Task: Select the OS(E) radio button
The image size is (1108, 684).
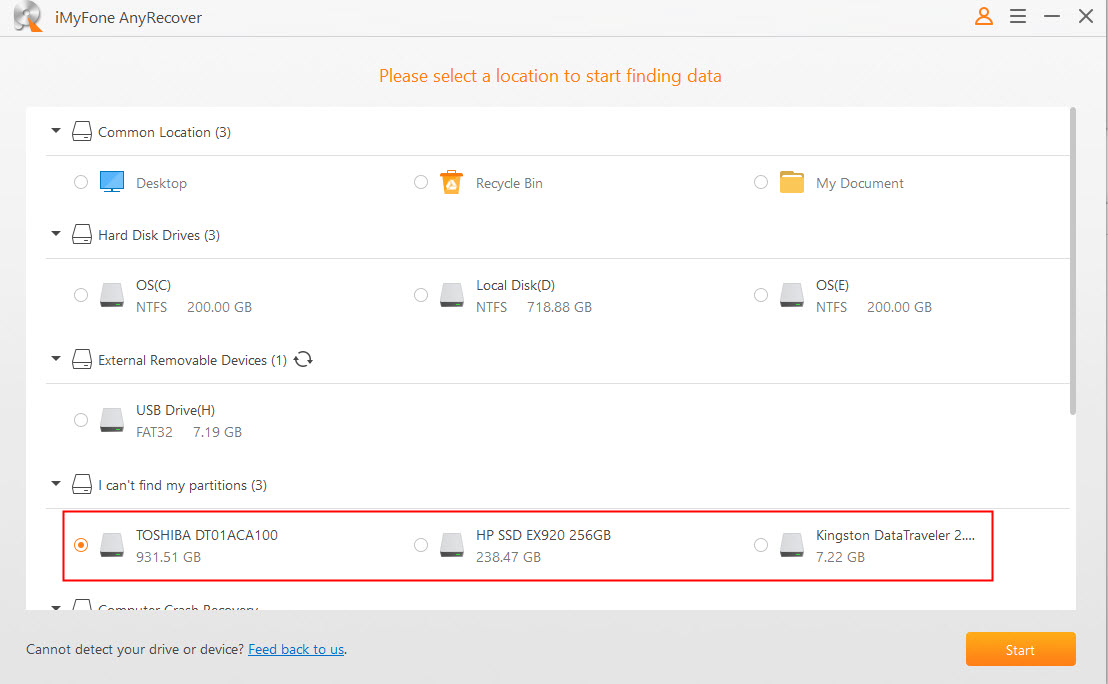Action: coord(761,295)
